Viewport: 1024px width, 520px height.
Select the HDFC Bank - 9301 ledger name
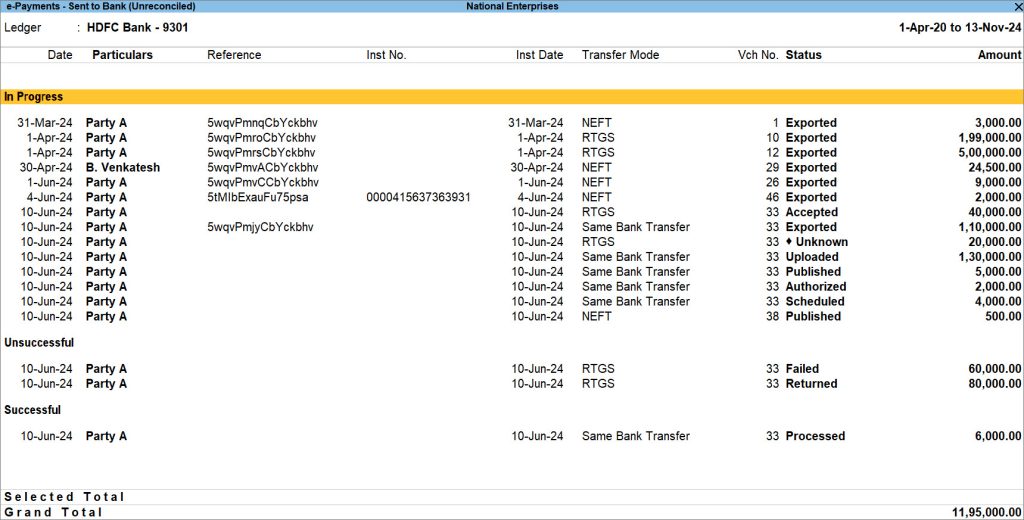137,28
